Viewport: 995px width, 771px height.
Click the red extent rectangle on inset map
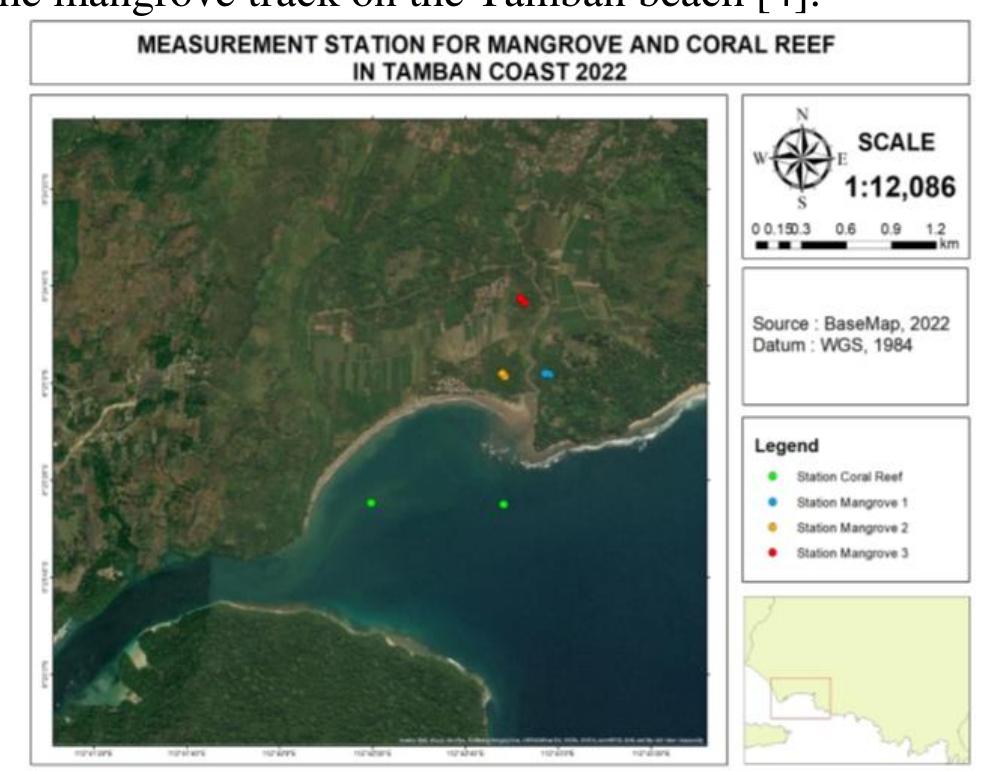[801, 698]
